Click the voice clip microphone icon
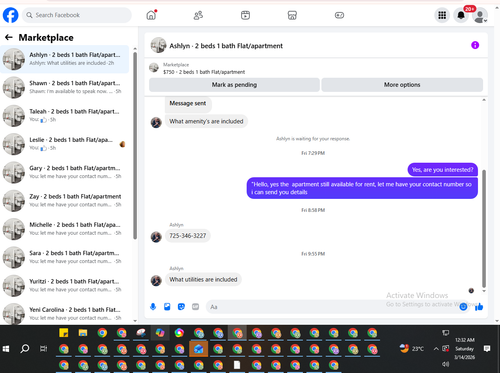This screenshot has width=500, height=373. 153,307
